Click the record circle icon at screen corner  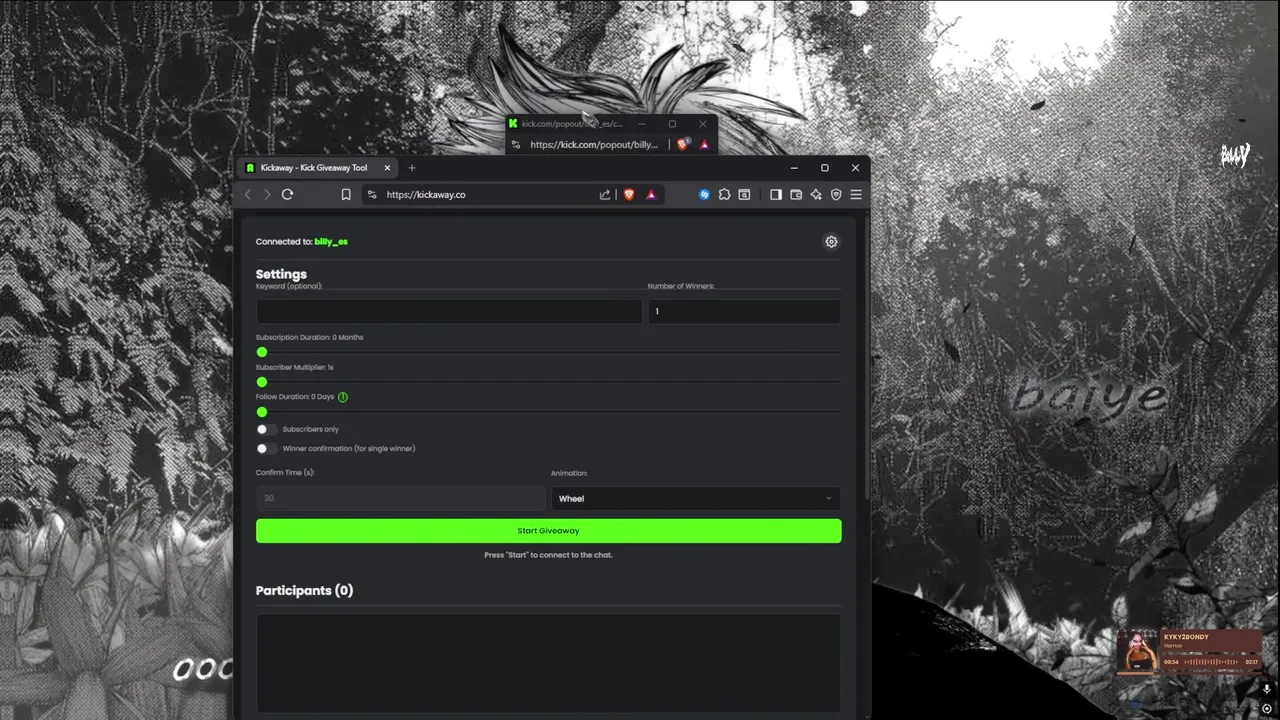point(1267,709)
